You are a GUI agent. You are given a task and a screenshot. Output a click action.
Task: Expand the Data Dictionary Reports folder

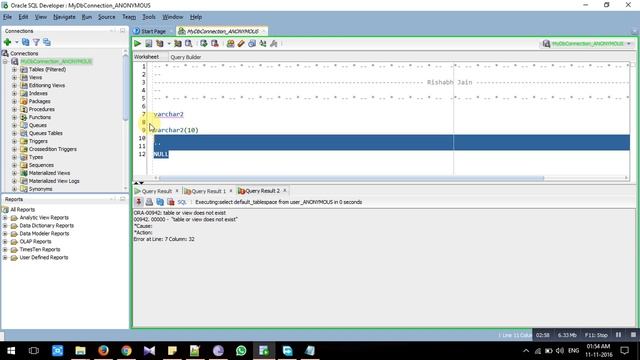[x=5, y=226]
